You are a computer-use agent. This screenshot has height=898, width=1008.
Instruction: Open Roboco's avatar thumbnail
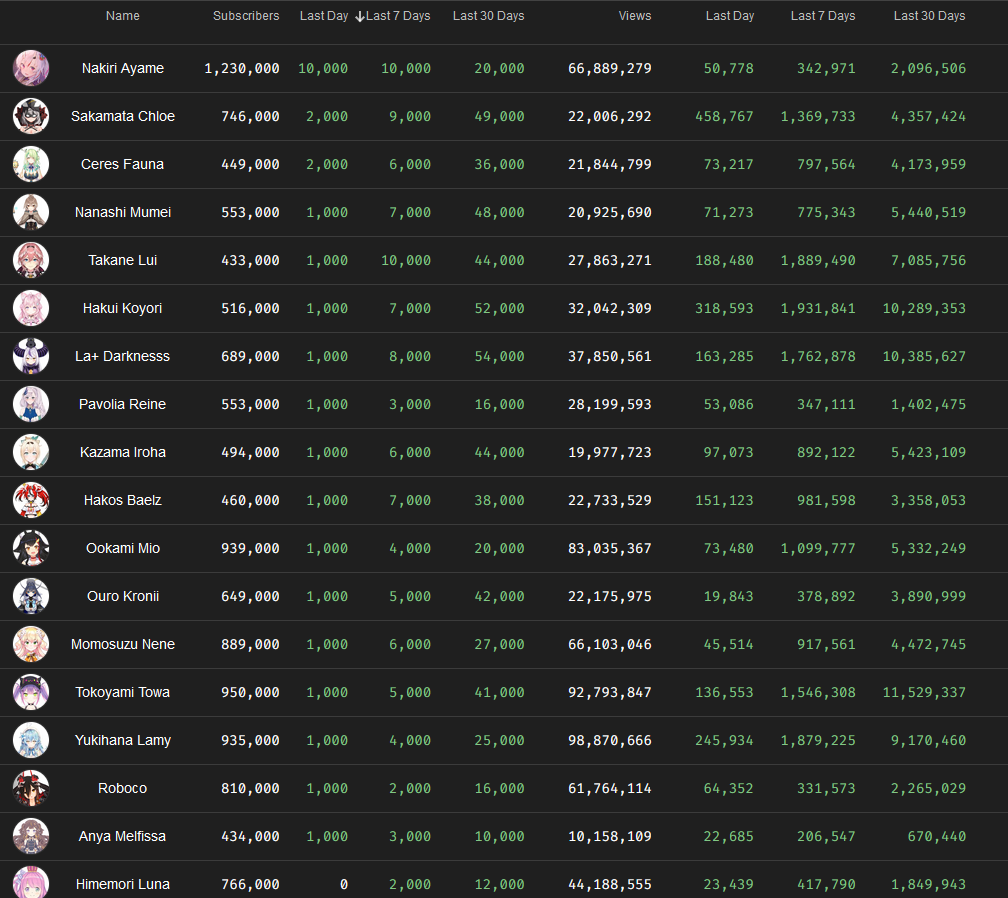click(x=31, y=788)
